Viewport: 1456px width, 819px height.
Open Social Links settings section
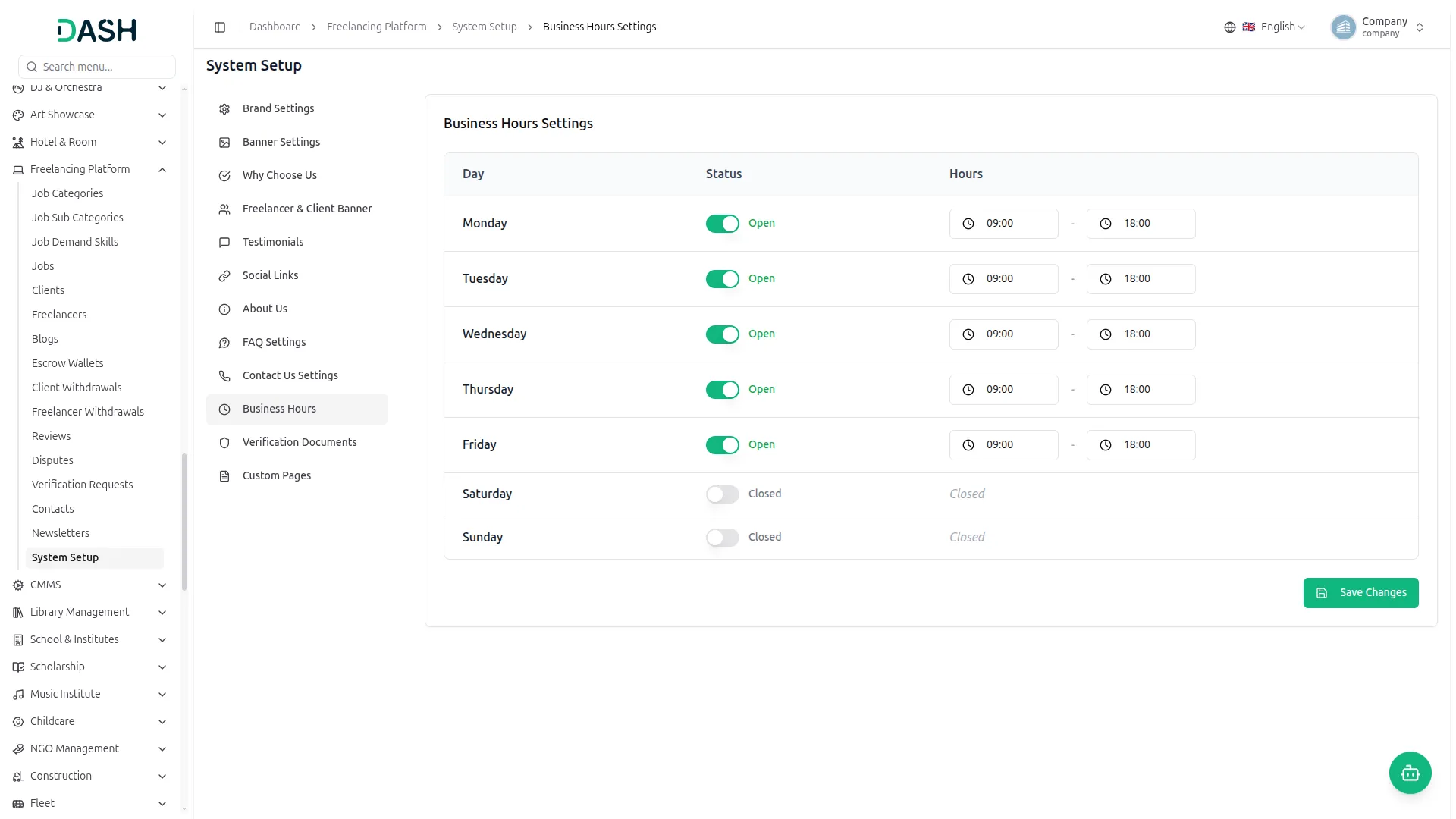[297, 275]
